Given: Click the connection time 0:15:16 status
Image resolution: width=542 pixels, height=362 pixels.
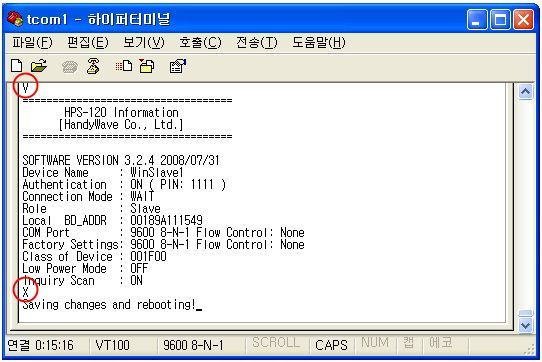Looking at the screenshot, I should pyautogui.click(x=40, y=345).
